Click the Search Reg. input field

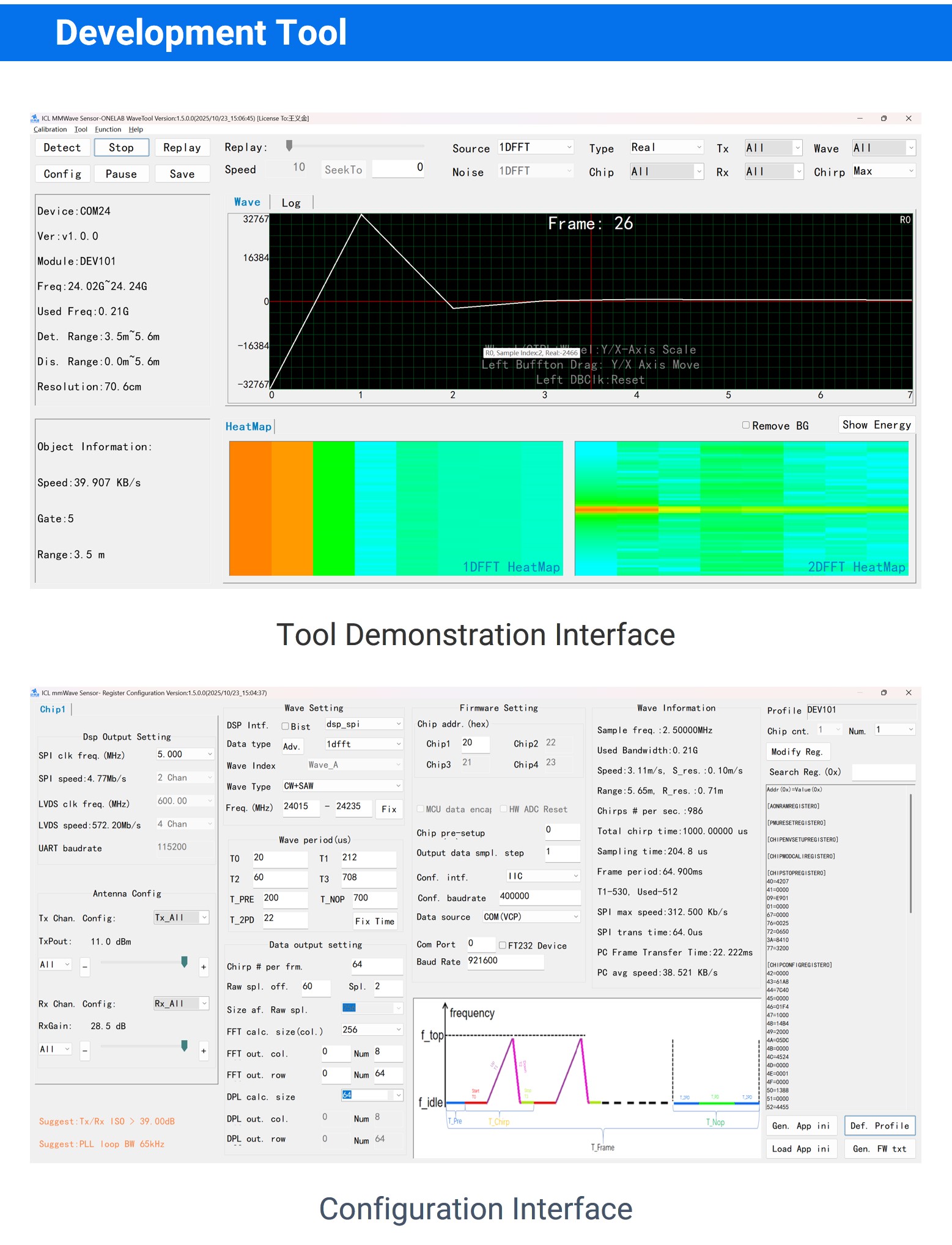[x=883, y=772]
